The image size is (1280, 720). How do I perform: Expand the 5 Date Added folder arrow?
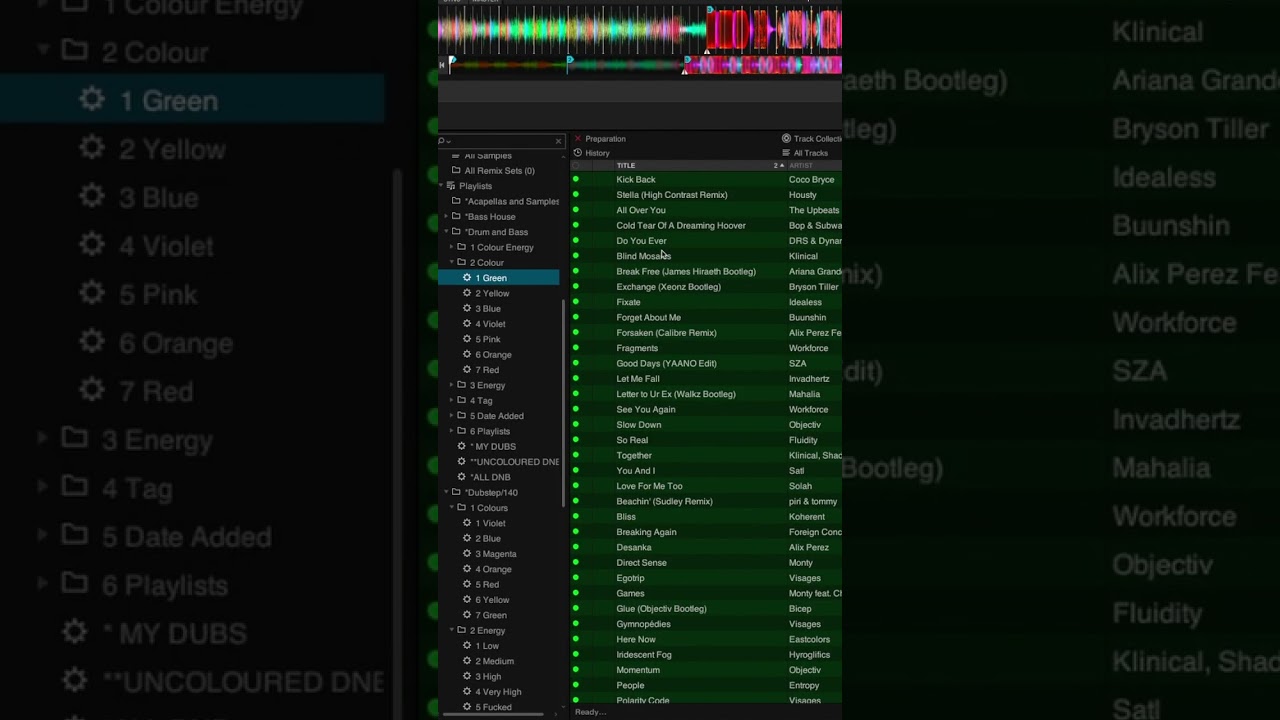(451, 416)
